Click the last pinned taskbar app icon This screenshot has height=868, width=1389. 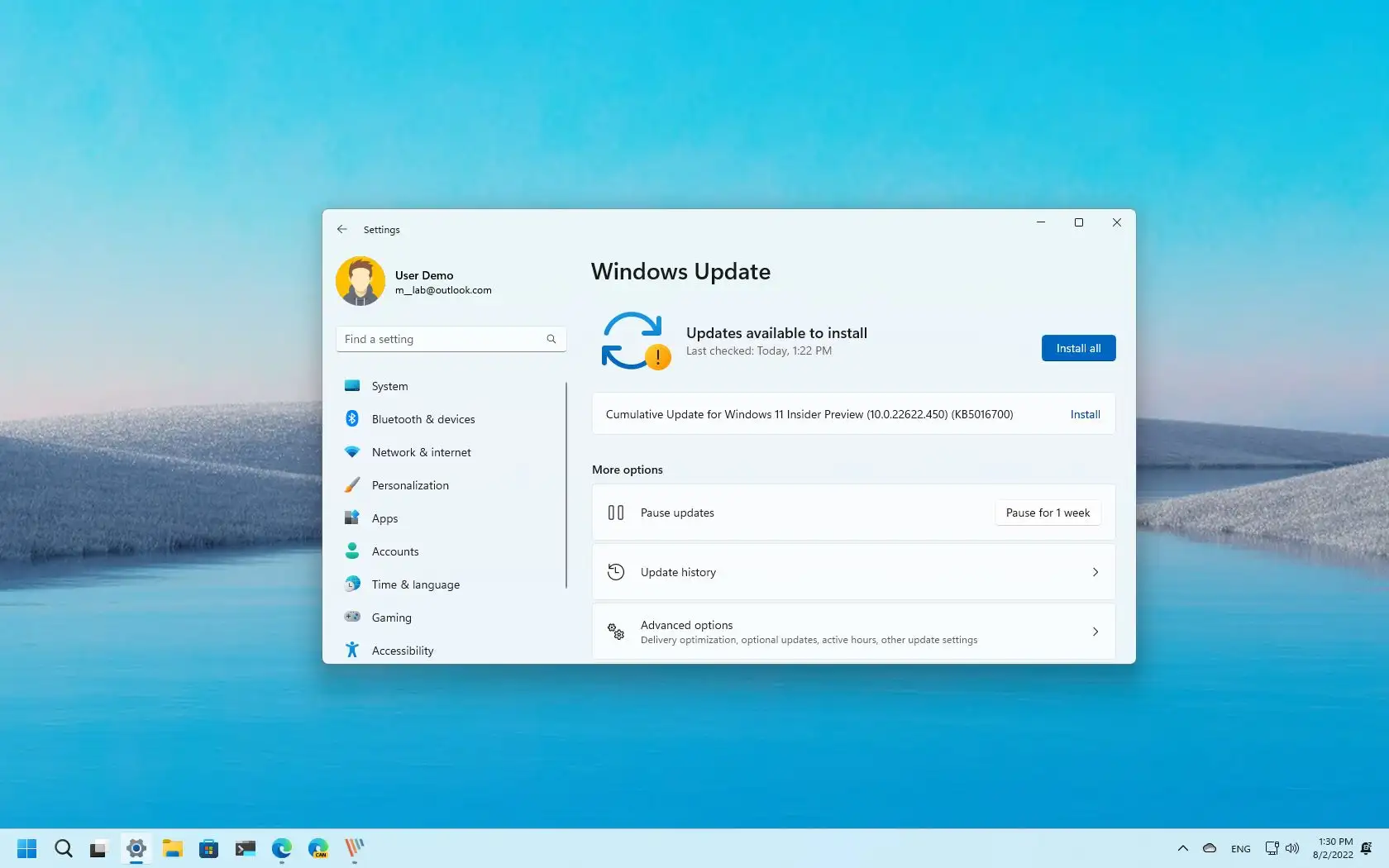tap(355, 848)
